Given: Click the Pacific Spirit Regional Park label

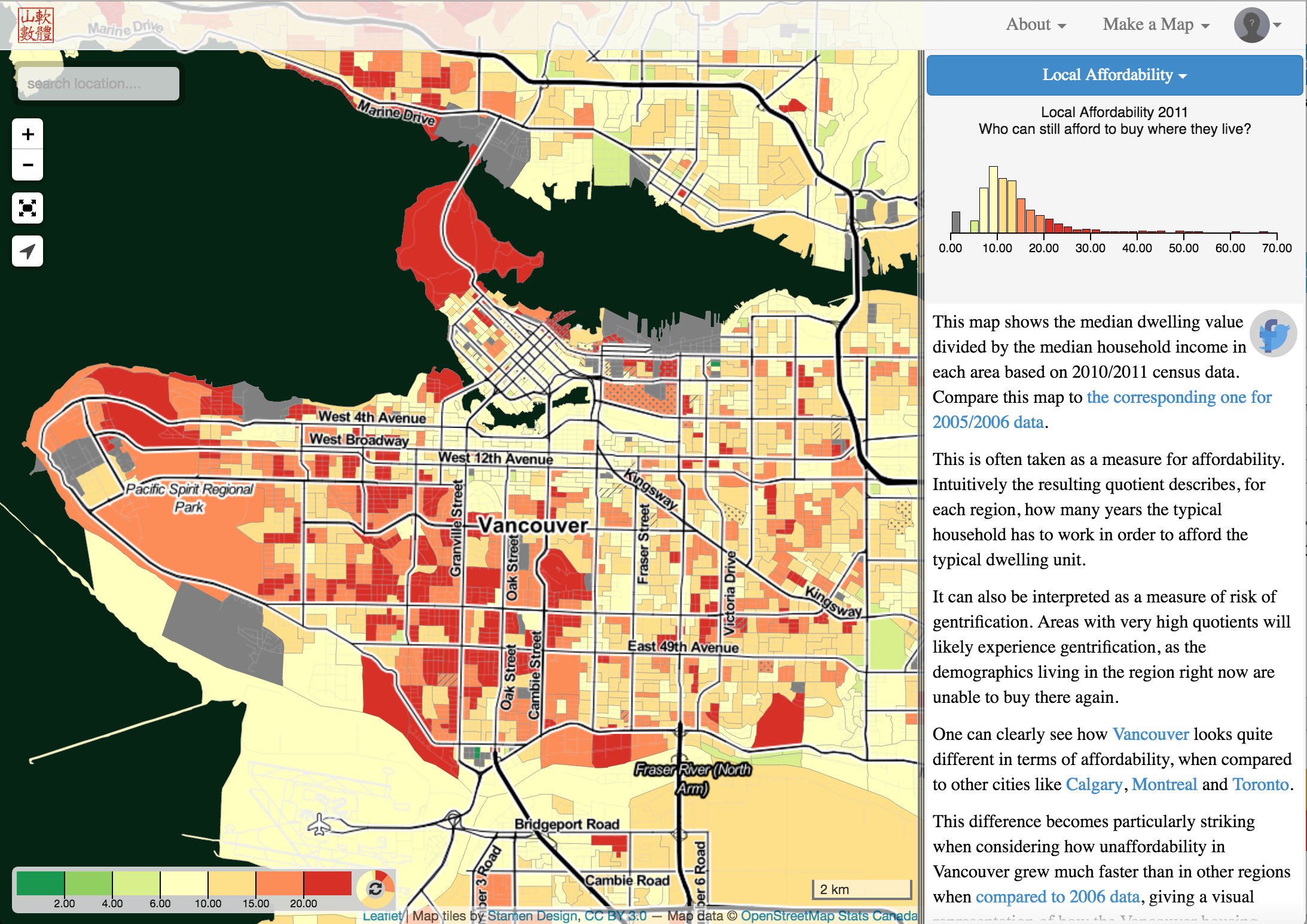Looking at the screenshot, I should [190, 498].
